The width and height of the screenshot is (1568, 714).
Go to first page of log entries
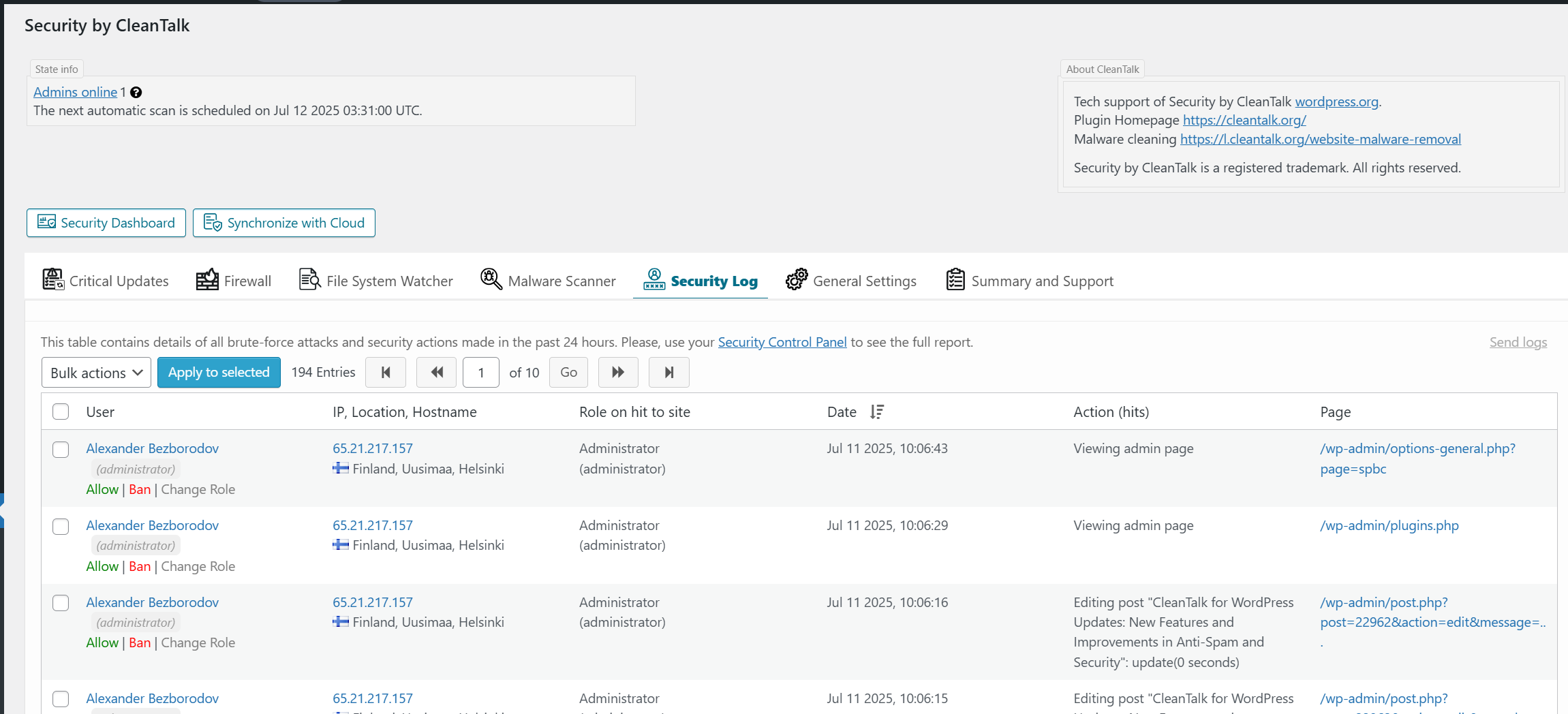click(386, 373)
